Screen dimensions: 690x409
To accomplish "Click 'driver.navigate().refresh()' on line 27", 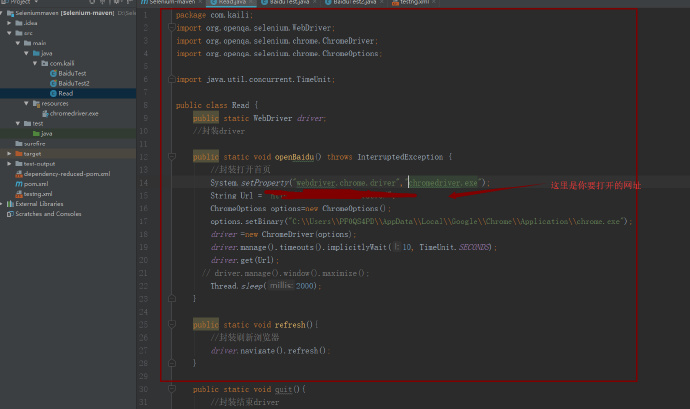I will (x=270, y=350).
